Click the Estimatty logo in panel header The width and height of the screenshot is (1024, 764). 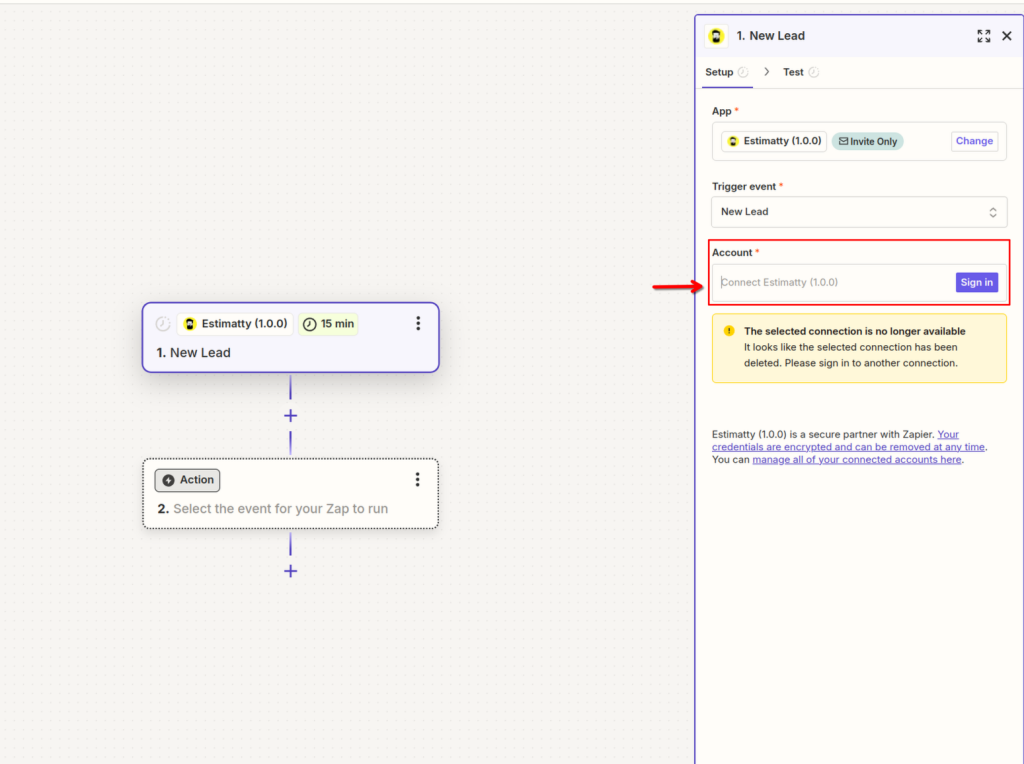716,36
